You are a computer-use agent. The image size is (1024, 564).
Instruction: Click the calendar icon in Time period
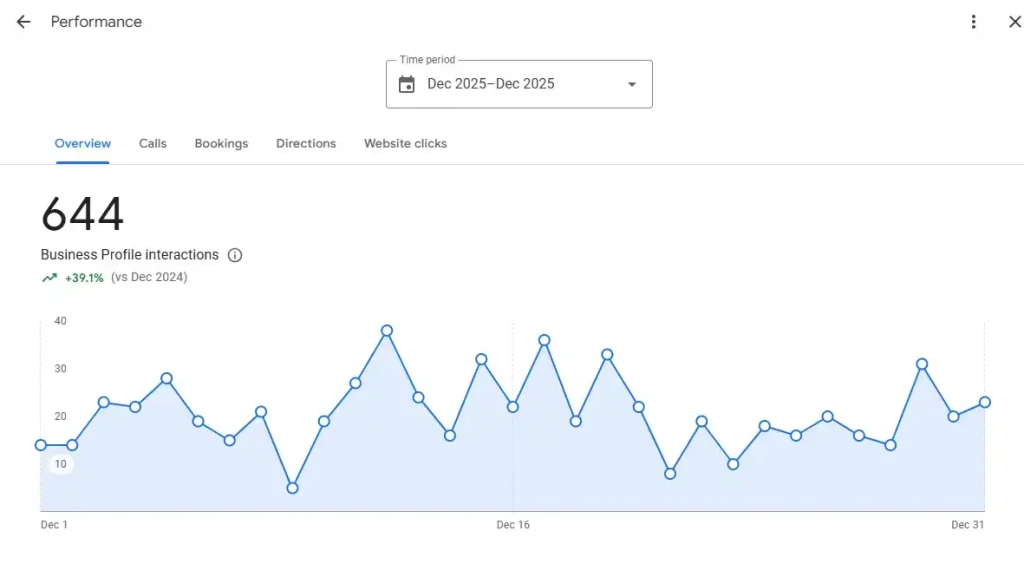click(406, 84)
